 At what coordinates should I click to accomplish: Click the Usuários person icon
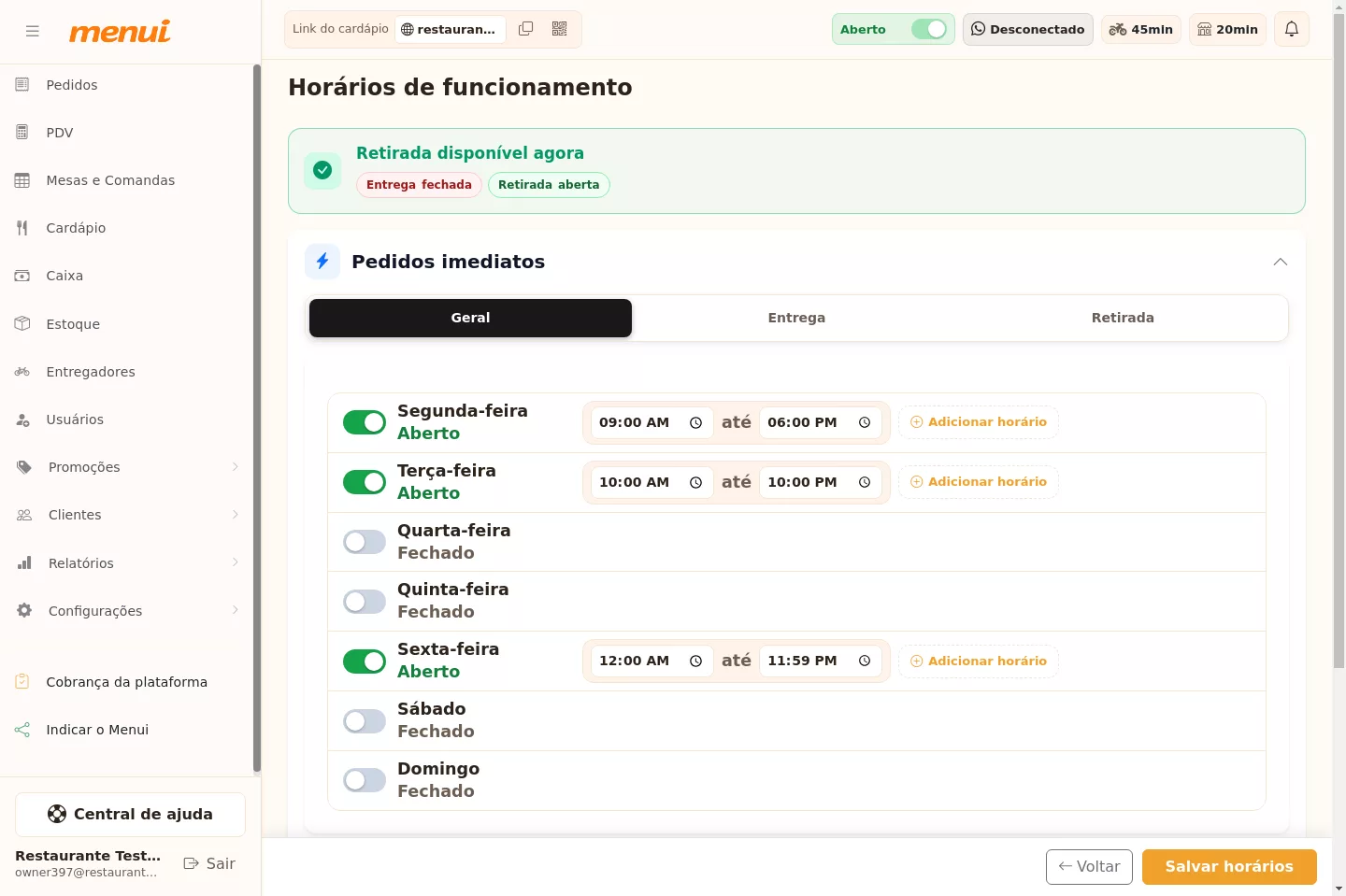[22, 420]
